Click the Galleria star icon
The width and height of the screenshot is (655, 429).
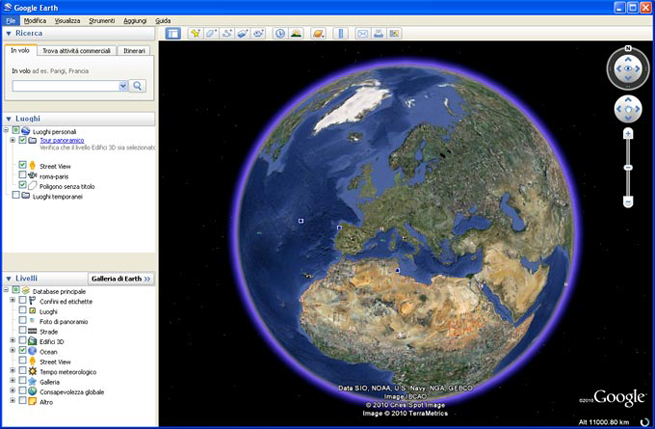pyautogui.click(x=33, y=381)
